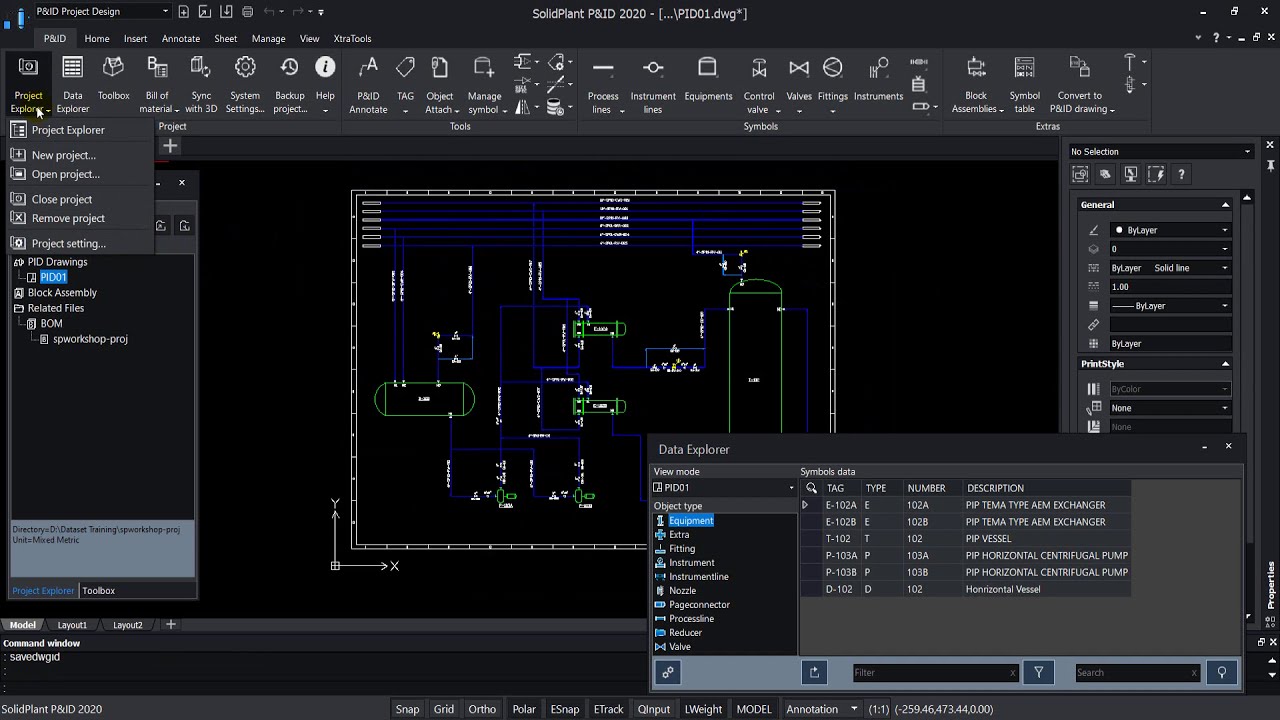This screenshot has height=720, width=1280.
Task: Click the Data Explorer filter funnel icon
Action: (1038, 673)
